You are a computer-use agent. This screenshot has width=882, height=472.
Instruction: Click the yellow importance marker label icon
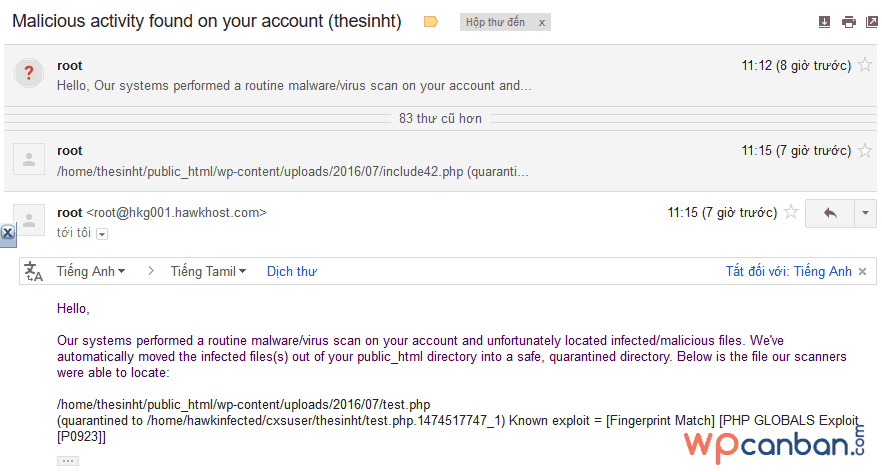[x=431, y=22]
